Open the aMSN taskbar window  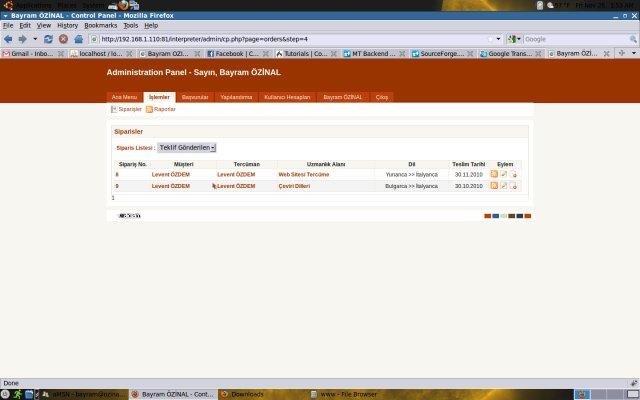coord(84,394)
